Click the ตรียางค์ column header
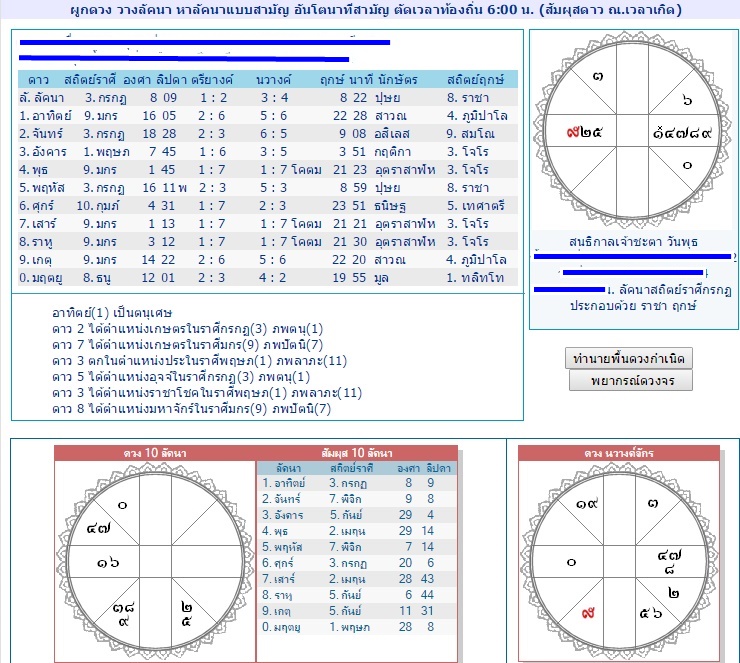This screenshot has width=740, height=663. [x=212, y=80]
